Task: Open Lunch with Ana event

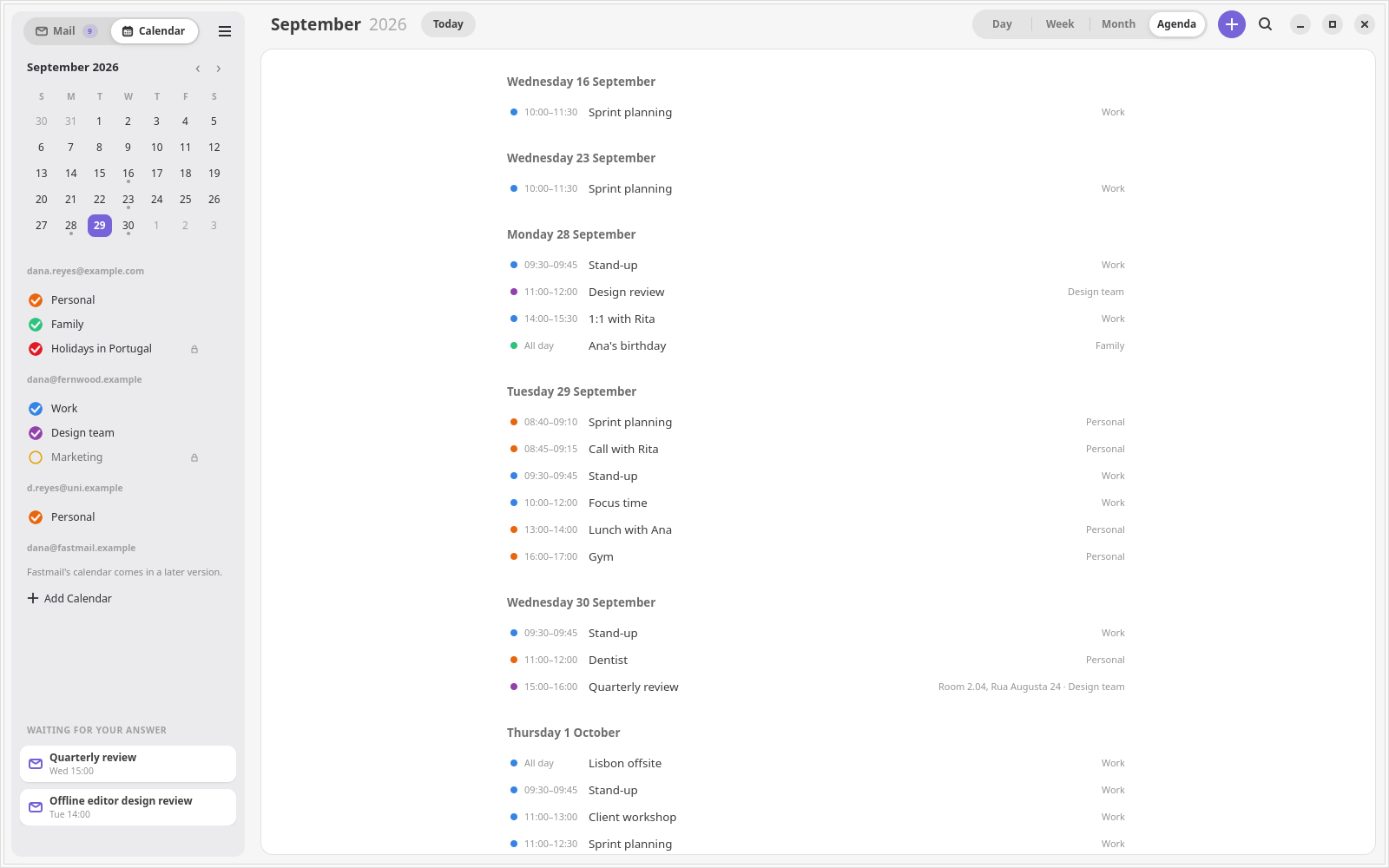Action: click(816, 529)
